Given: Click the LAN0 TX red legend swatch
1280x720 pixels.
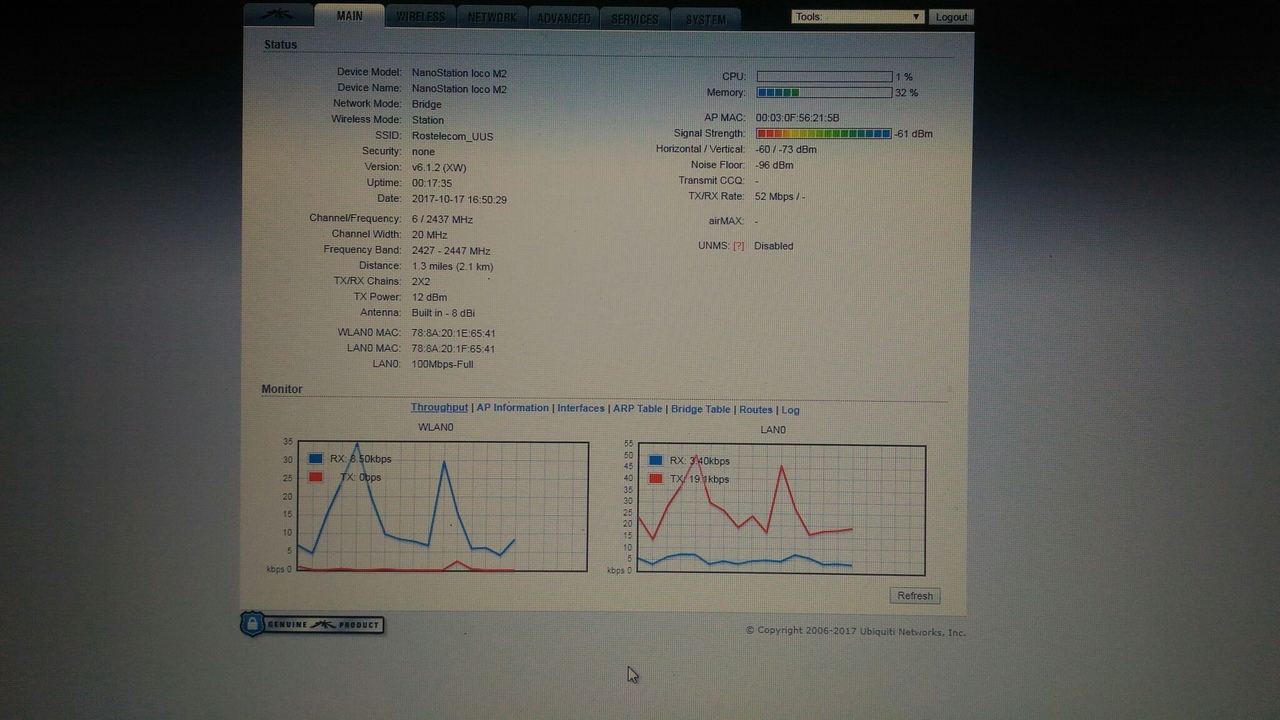Looking at the screenshot, I should tap(656, 479).
